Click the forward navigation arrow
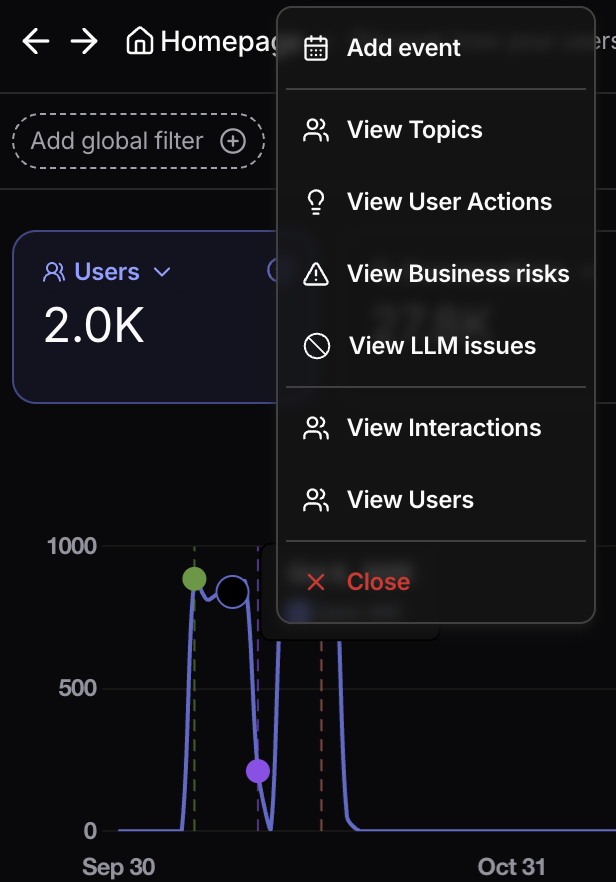 tap(86, 41)
